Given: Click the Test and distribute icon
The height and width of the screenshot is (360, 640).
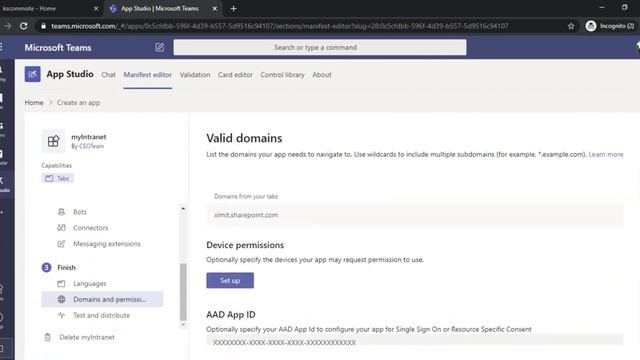Looking at the screenshot, I should click(61, 315).
